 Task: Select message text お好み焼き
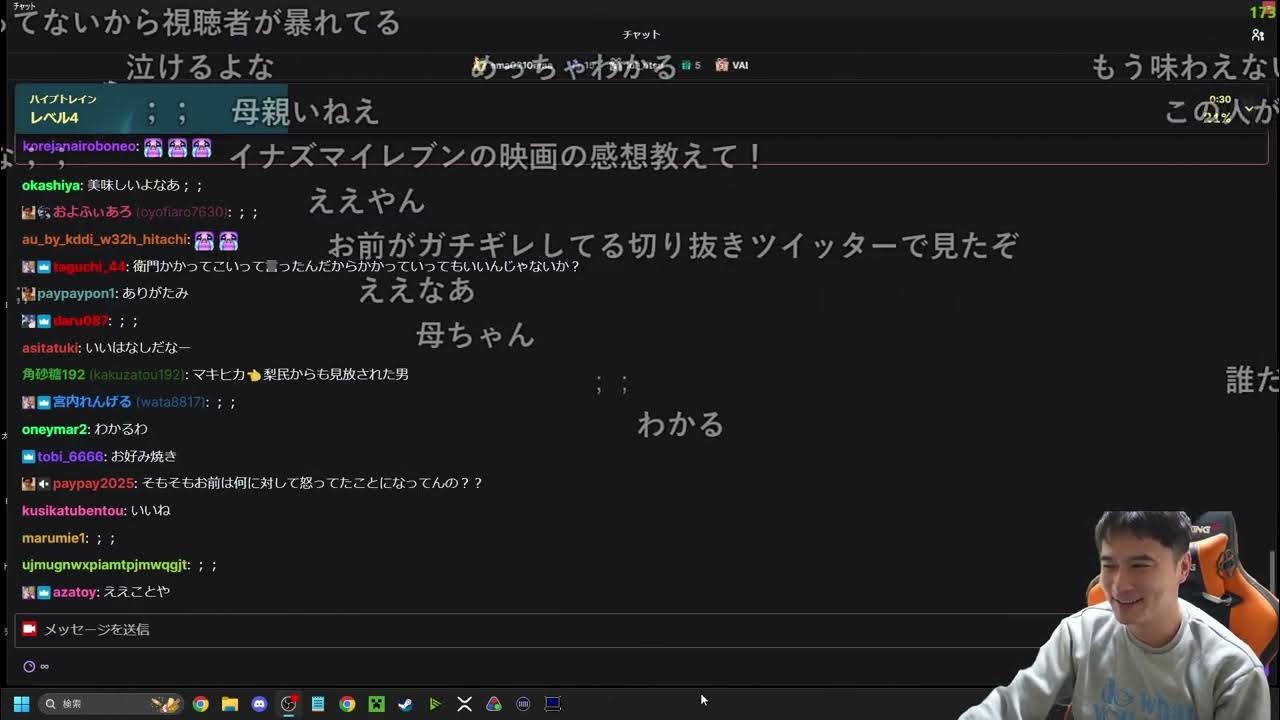click(x=143, y=456)
